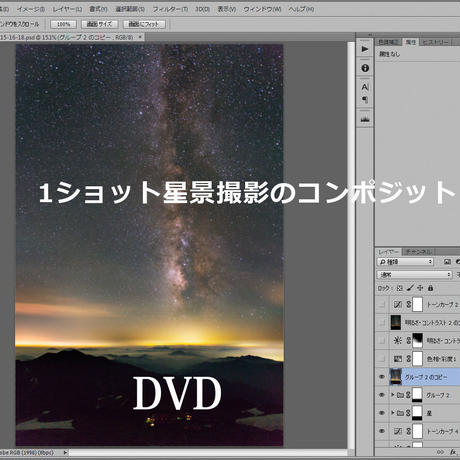
Task: Click the folder icon of グループ 2
Action: pyautogui.click(x=400, y=395)
